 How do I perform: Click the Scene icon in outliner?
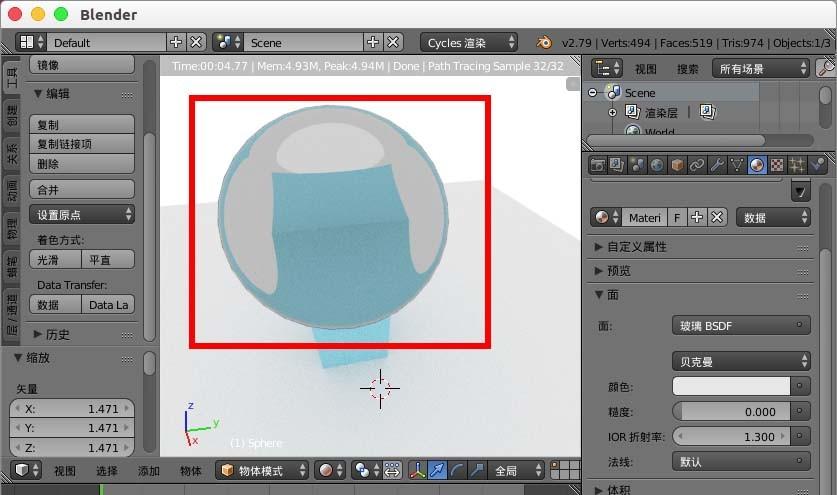[614, 92]
